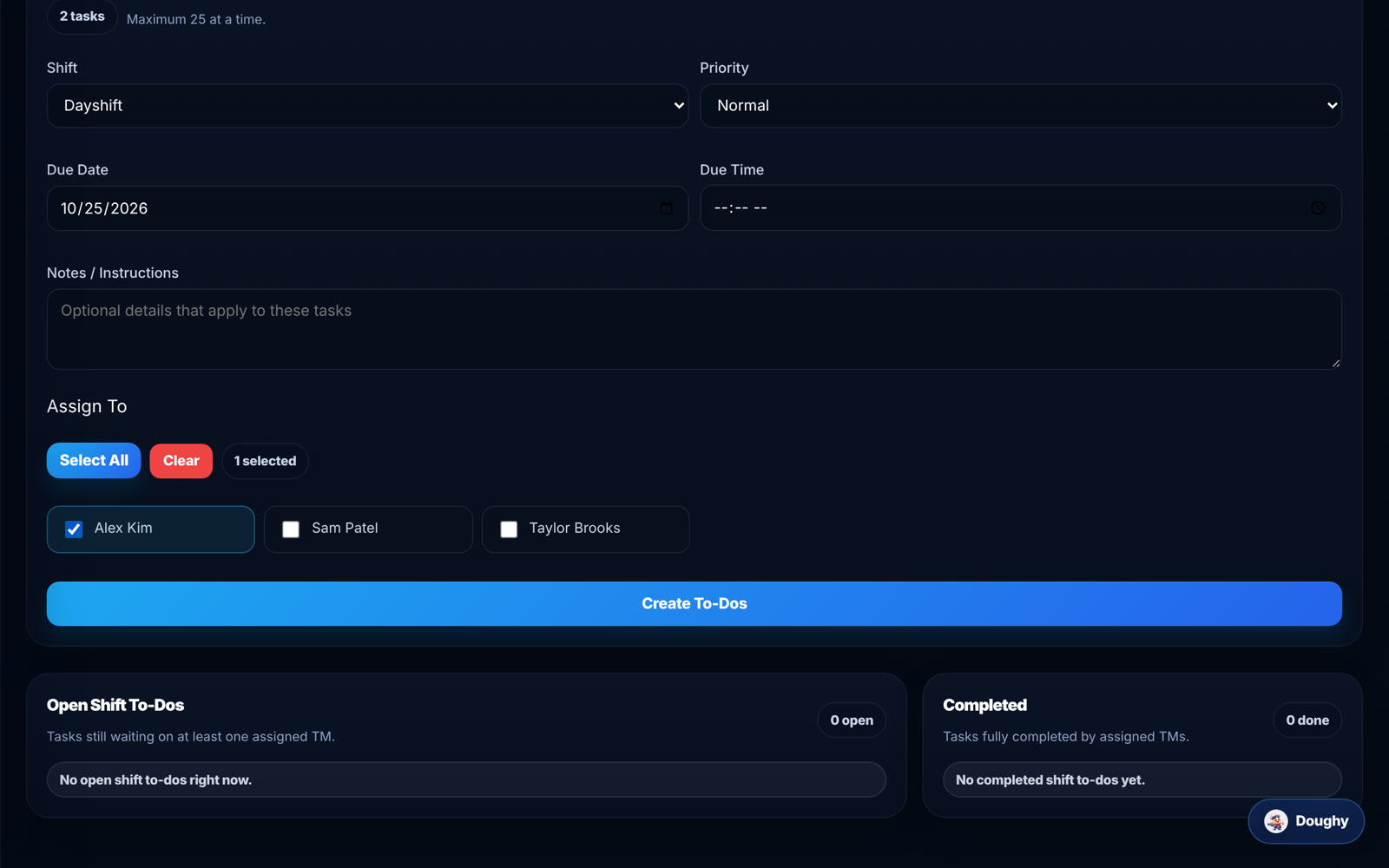The height and width of the screenshot is (868, 1389).
Task: Click 'Maximum 25 at a time.' text
Action: pos(196,19)
